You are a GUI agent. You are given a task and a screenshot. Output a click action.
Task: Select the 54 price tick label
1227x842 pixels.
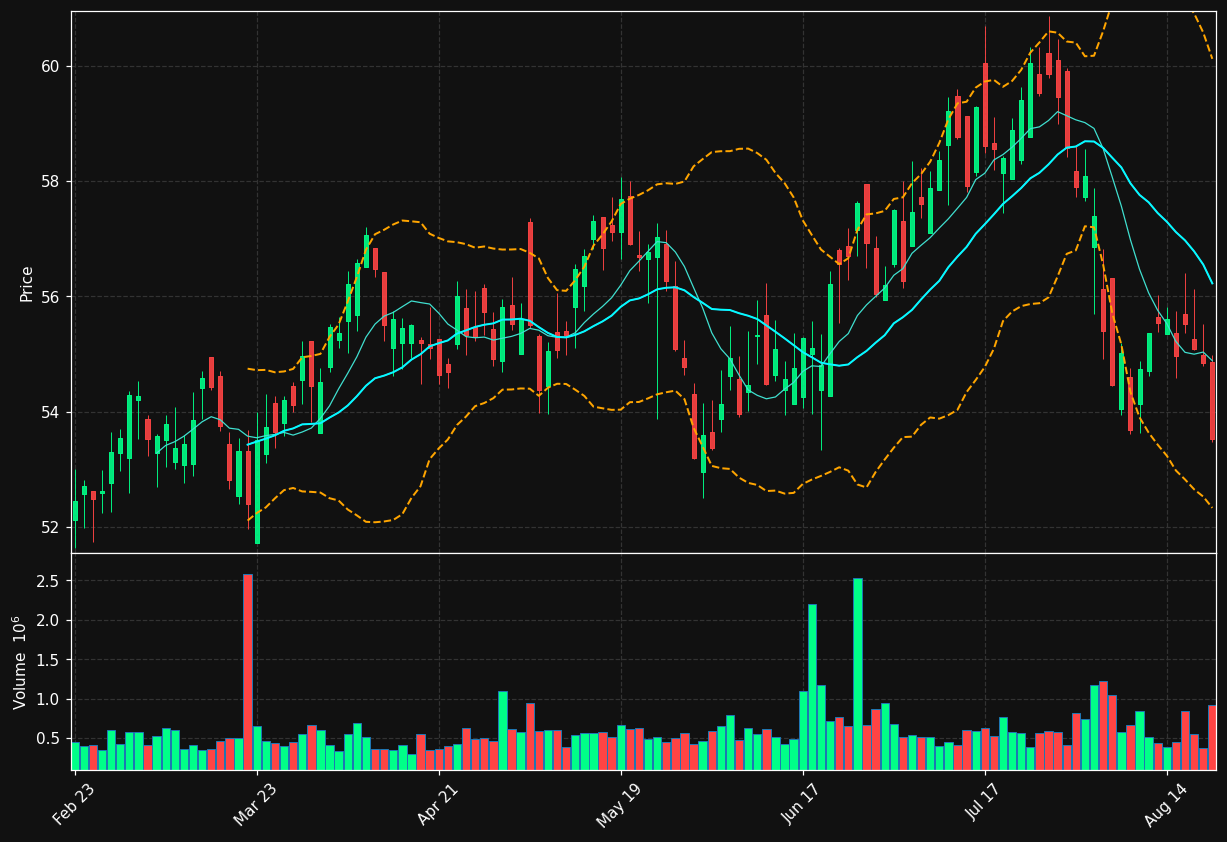tap(50, 412)
